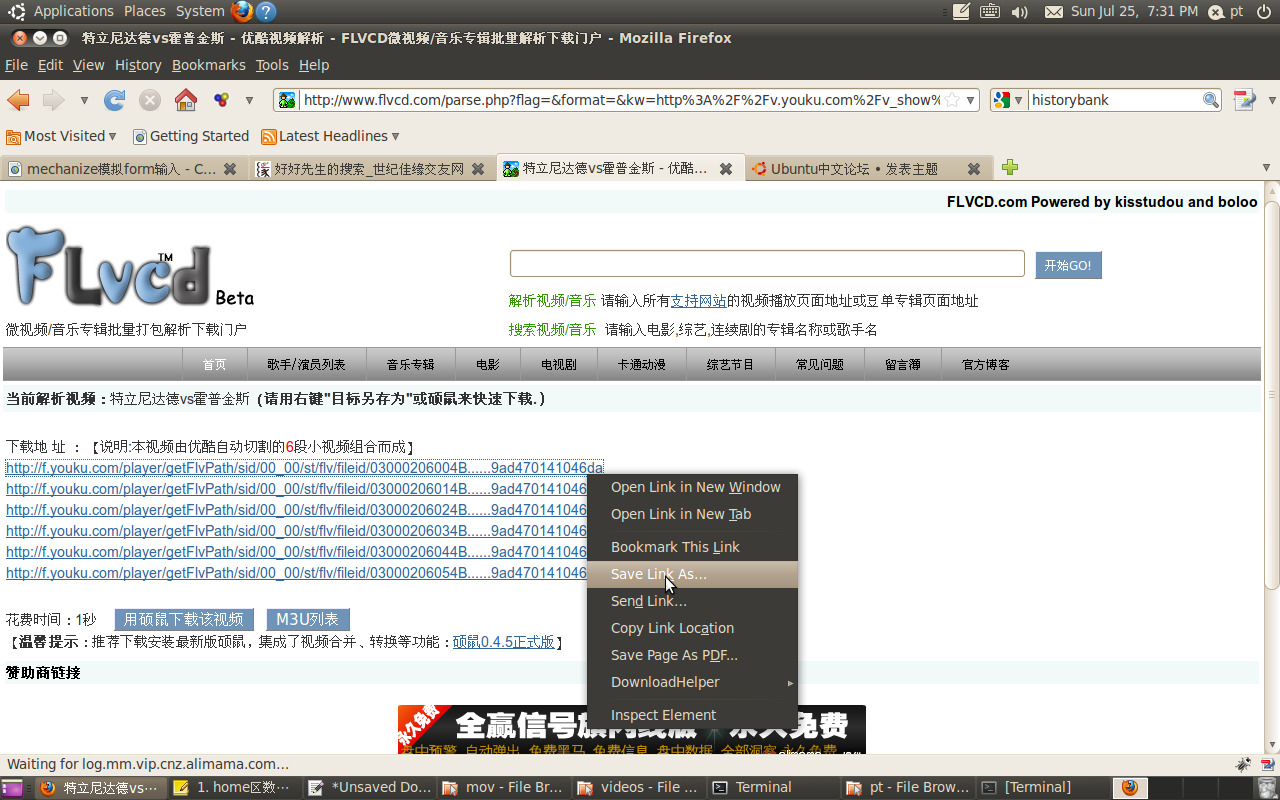Image resolution: width=1280 pixels, height=800 pixels.
Task: Click the site favicon in the URL bar
Action: [x=287, y=100]
